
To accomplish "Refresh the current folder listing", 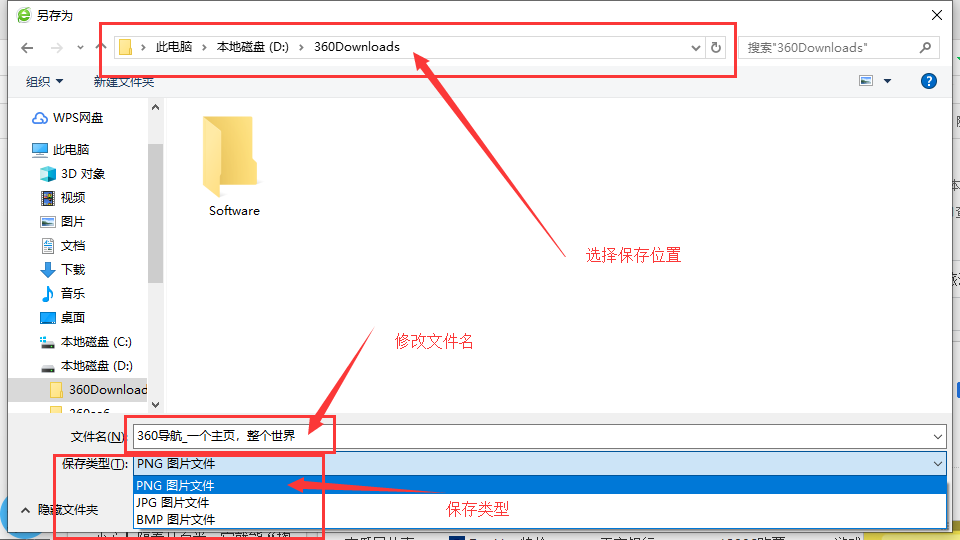I will (x=716, y=47).
